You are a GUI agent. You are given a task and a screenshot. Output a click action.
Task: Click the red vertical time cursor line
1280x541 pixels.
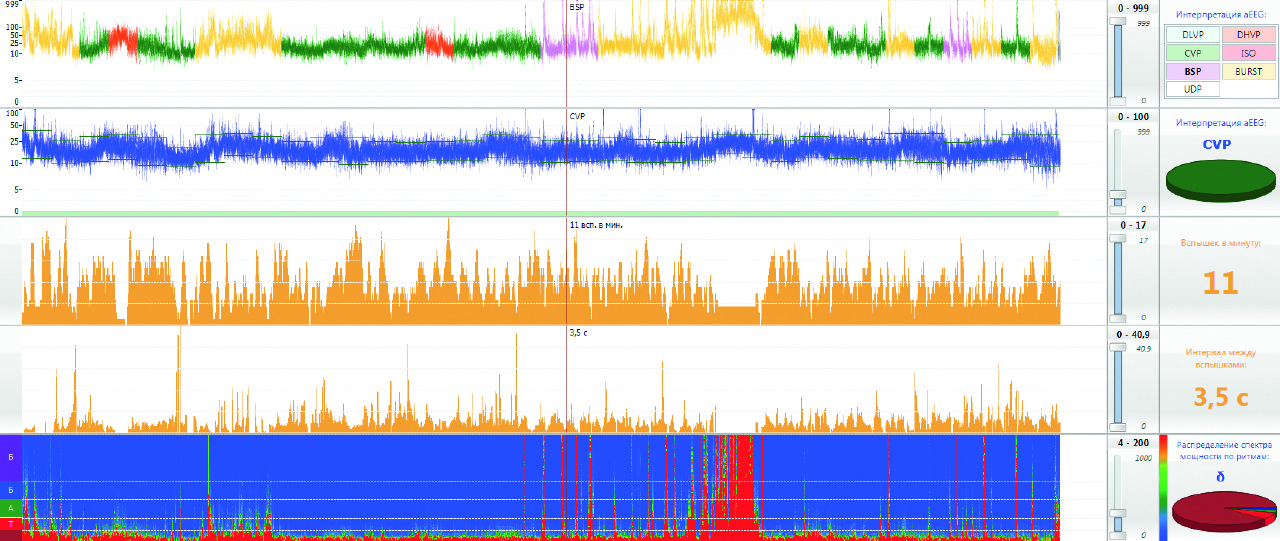coord(566,270)
